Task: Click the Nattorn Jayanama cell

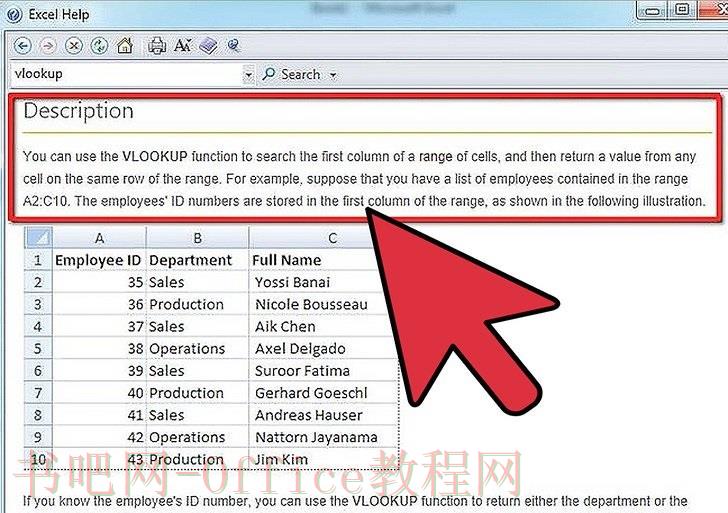Action: tap(324, 437)
